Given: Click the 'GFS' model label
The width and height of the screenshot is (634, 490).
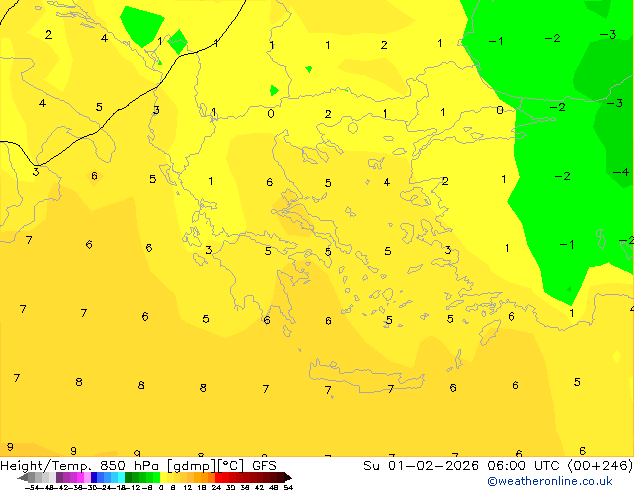Looking at the screenshot, I should [x=264, y=466].
